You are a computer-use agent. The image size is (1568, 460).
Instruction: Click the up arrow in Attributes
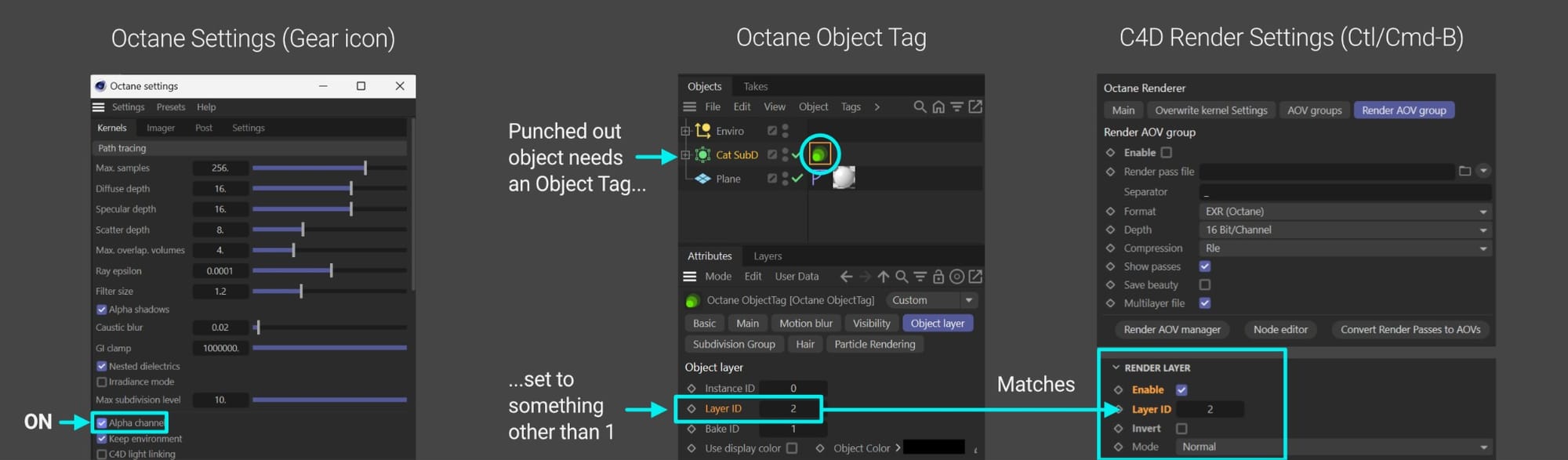point(884,277)
